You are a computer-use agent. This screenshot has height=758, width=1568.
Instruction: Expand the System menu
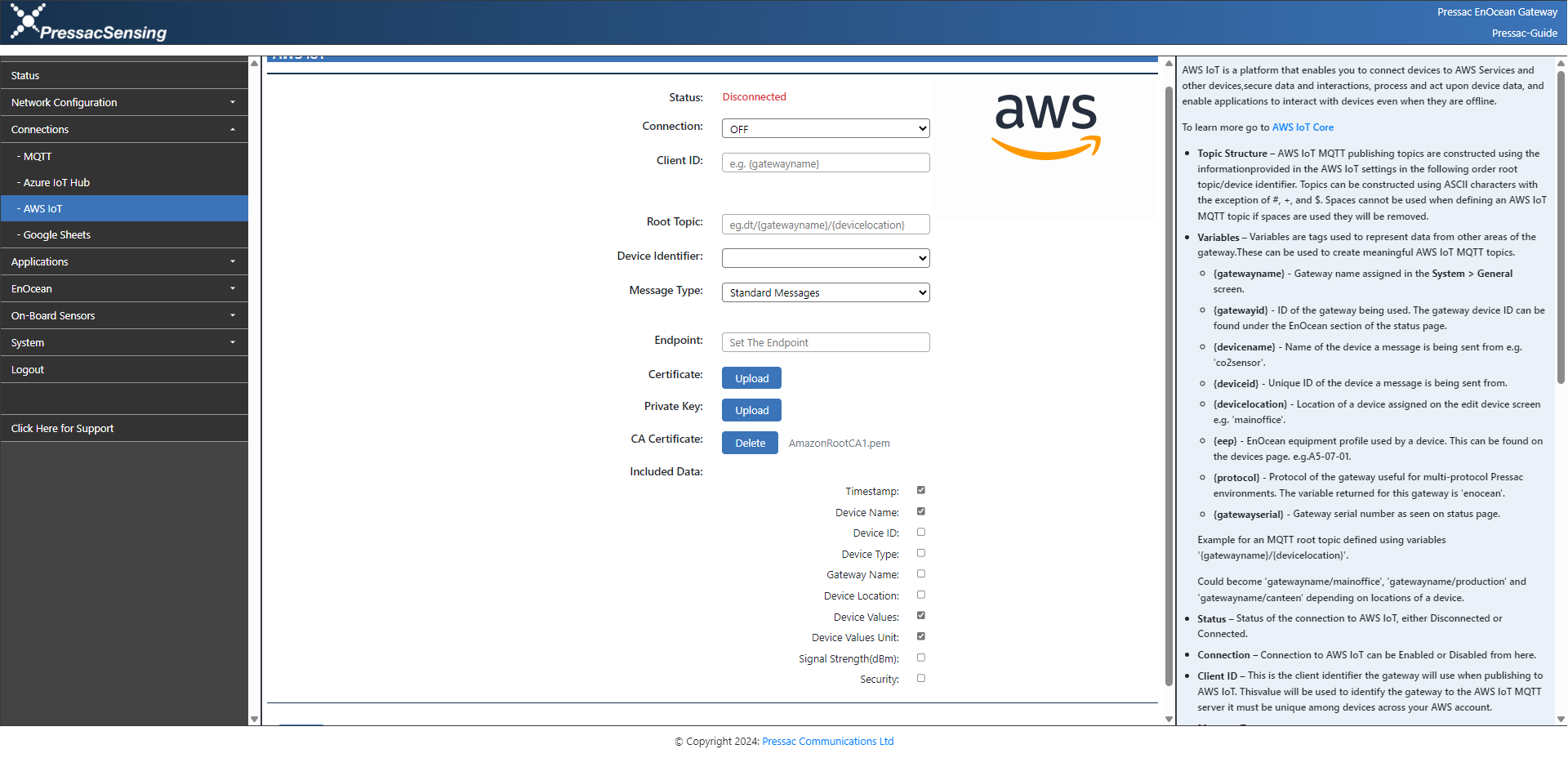coord(124,342)
